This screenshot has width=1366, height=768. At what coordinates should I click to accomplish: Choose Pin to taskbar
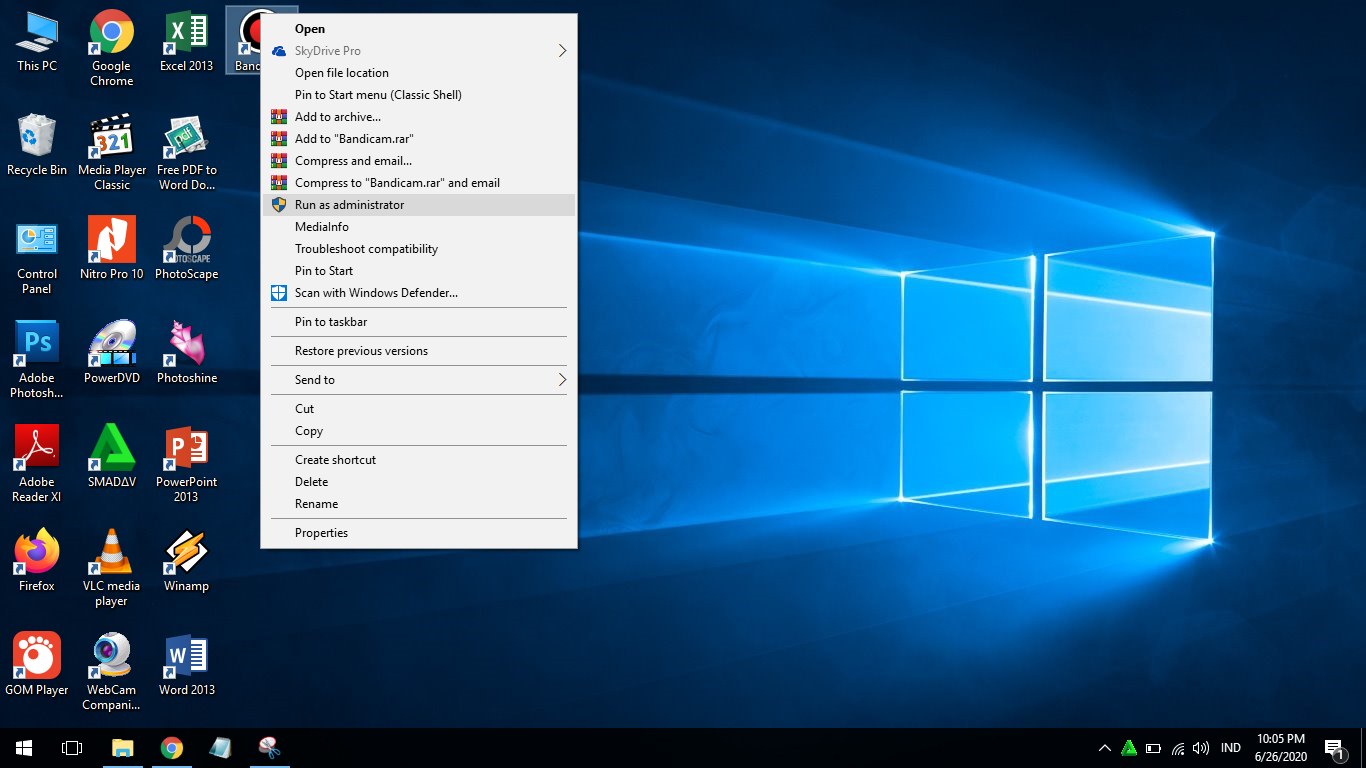pos(419,322)
